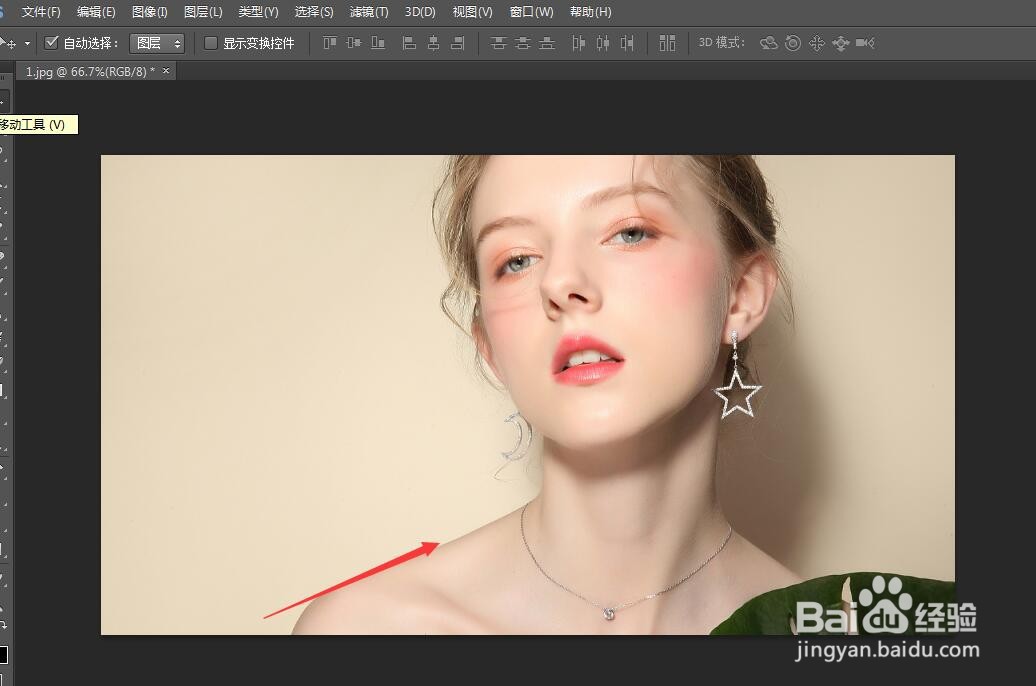Open the 选择(S) menu
1036x686 pixels.
314,12
